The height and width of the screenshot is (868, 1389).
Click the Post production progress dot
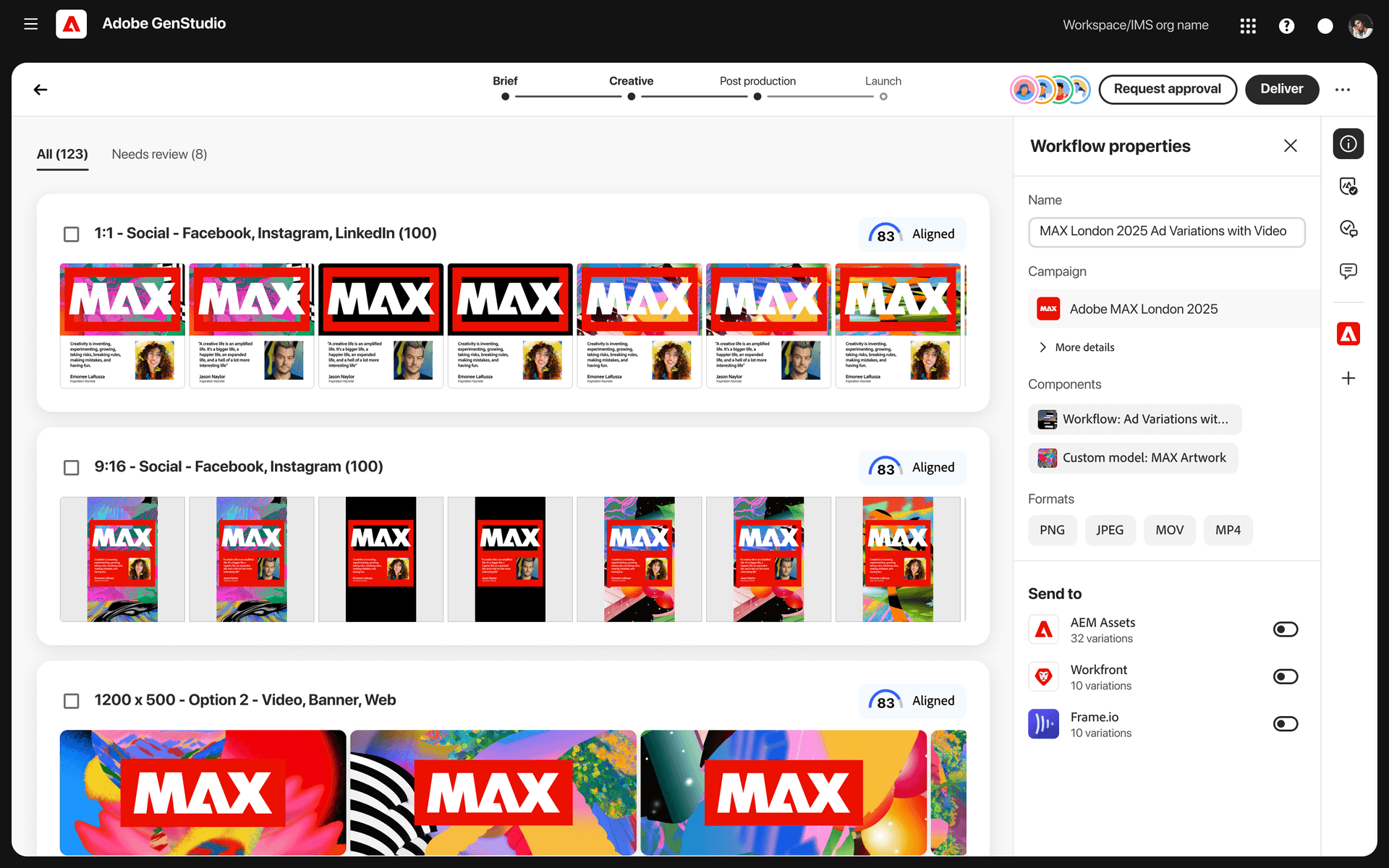click(757, 96)
